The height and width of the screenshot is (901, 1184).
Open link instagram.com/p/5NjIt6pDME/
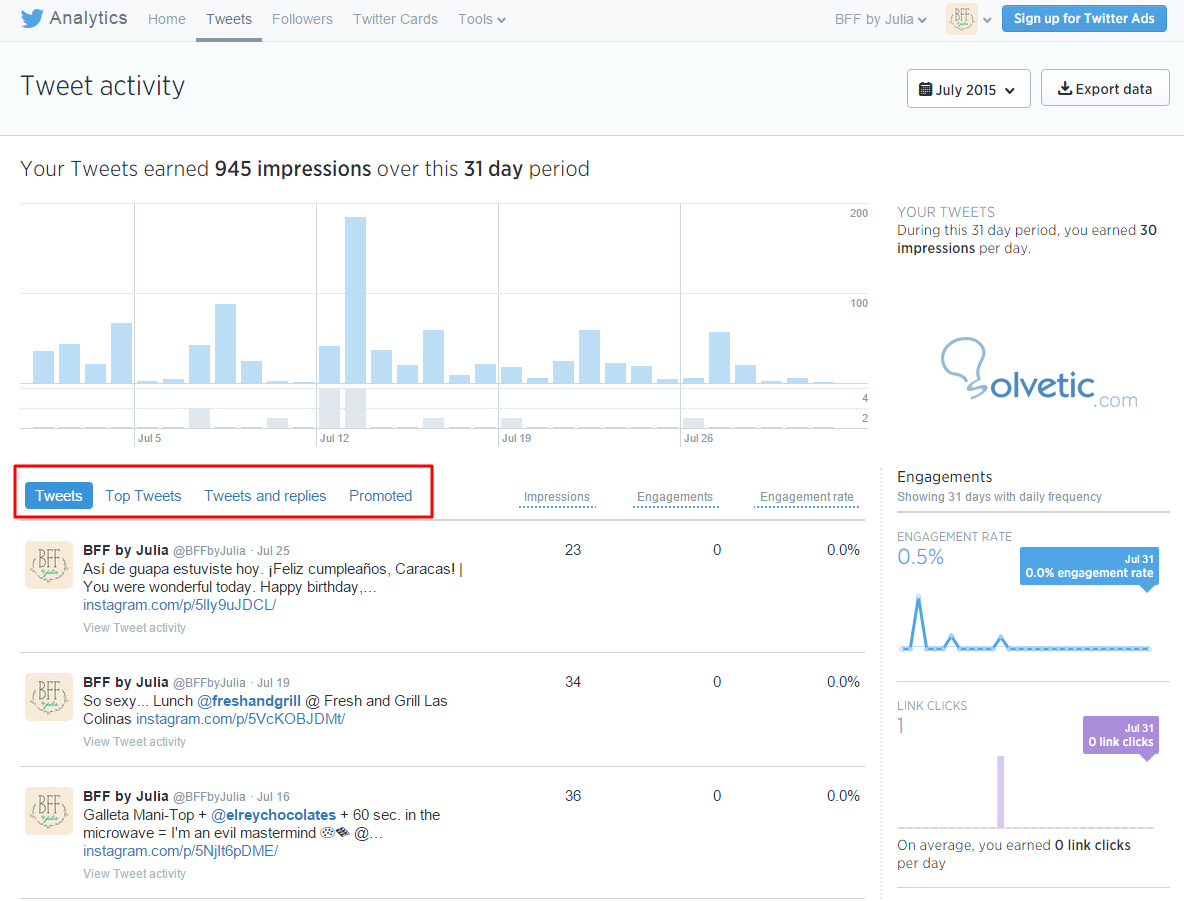[180, 851]
